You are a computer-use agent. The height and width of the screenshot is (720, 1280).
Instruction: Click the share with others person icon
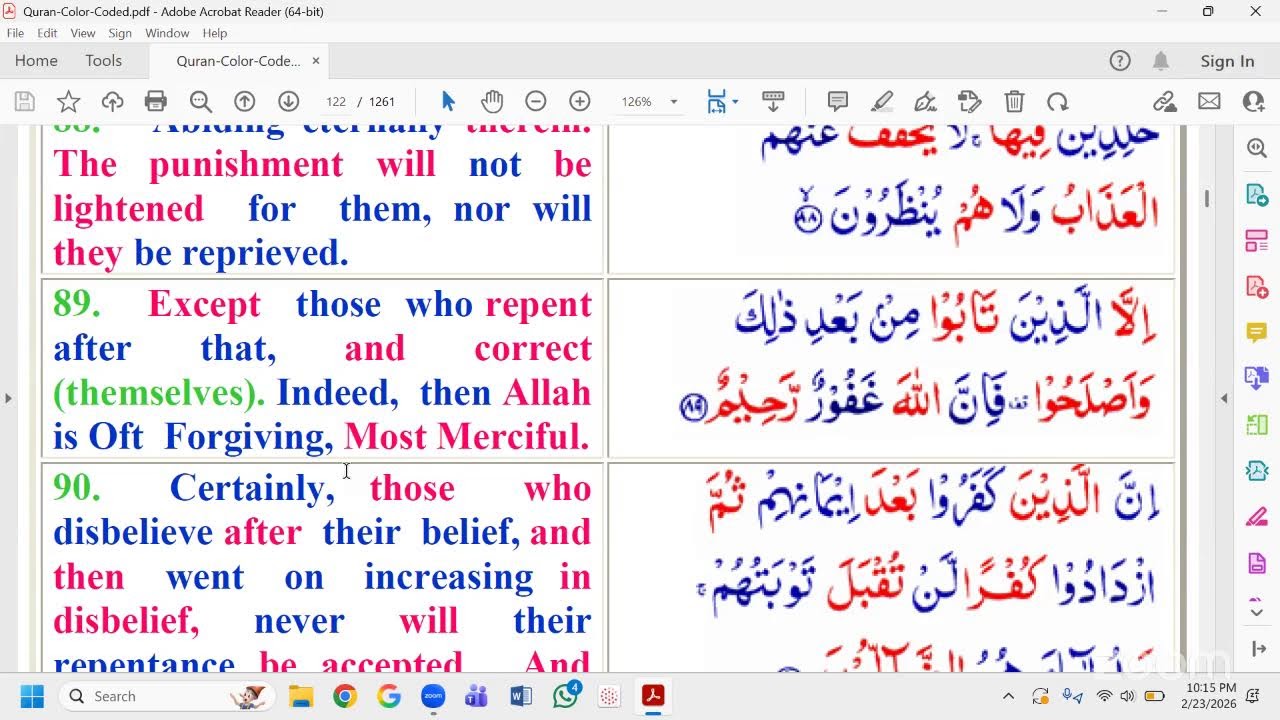tap(1254, 101)
